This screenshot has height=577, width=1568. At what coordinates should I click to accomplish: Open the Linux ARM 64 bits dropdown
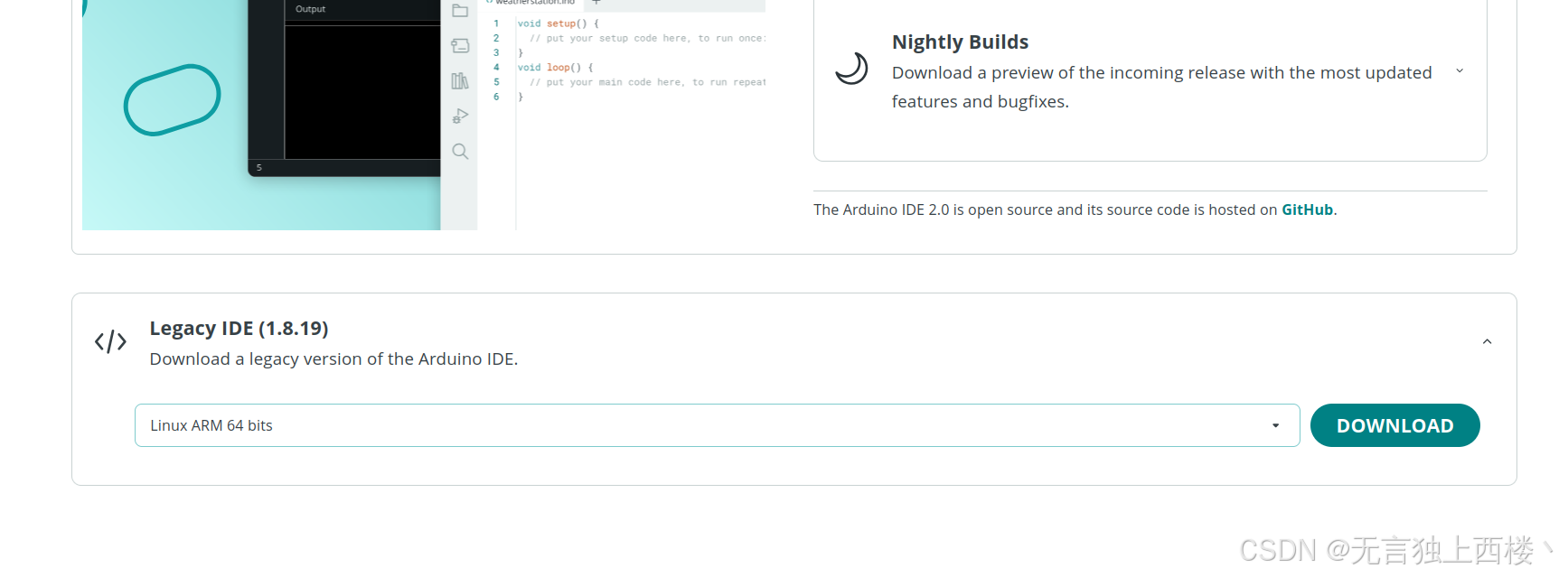click(717, 425)
